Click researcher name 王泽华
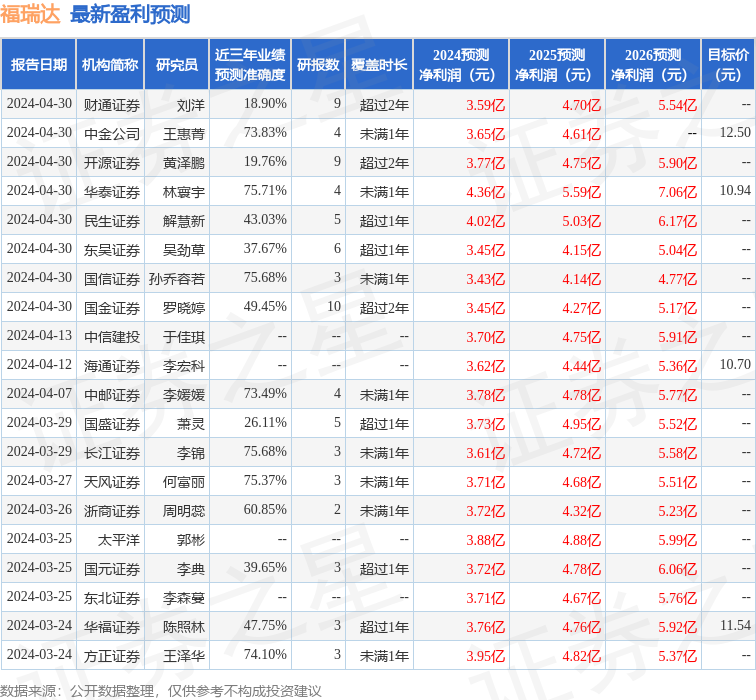This screenshot has width=756, height=700. point(184,656)
